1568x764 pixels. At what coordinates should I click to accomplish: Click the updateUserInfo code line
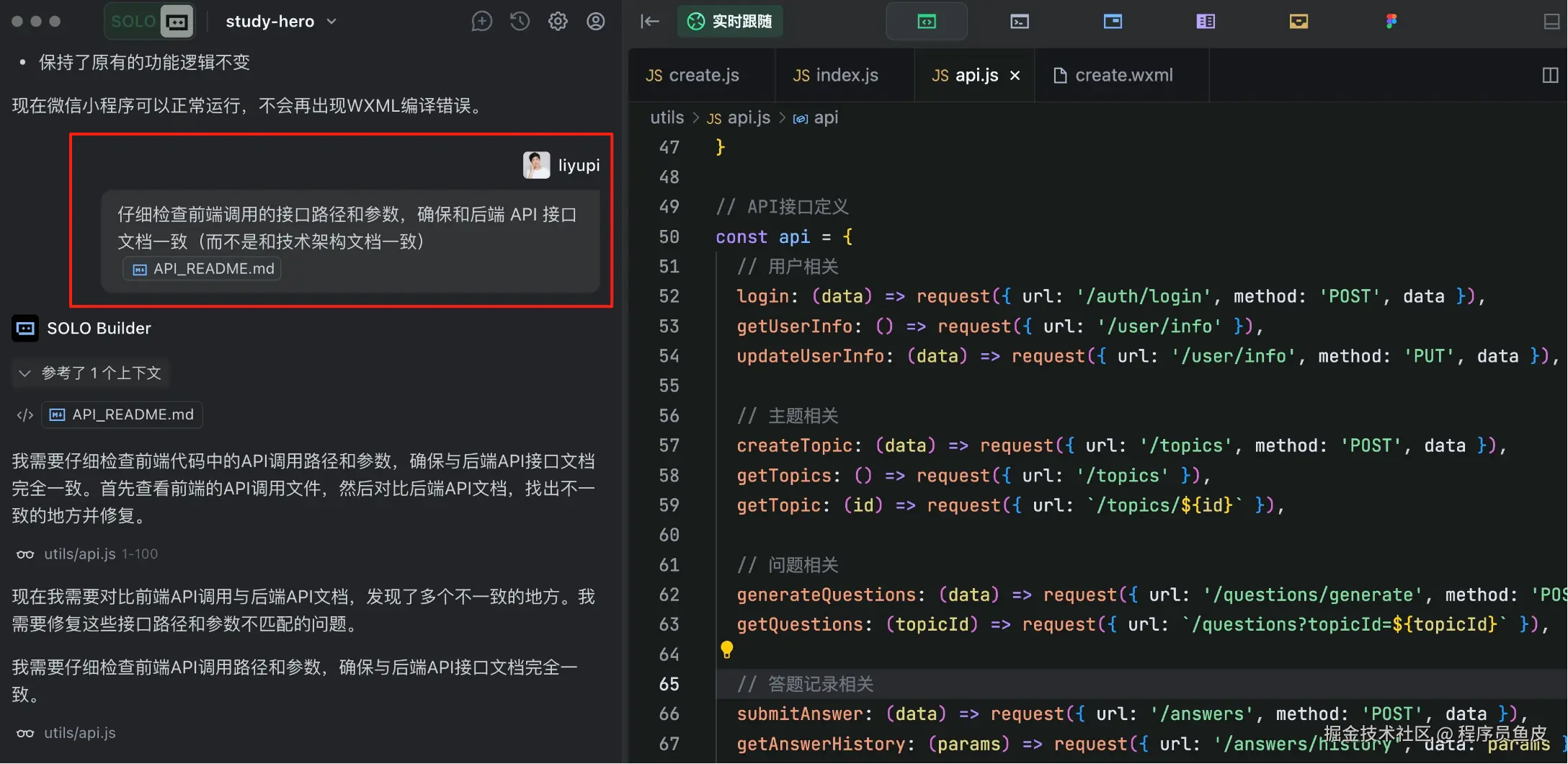1148,356
